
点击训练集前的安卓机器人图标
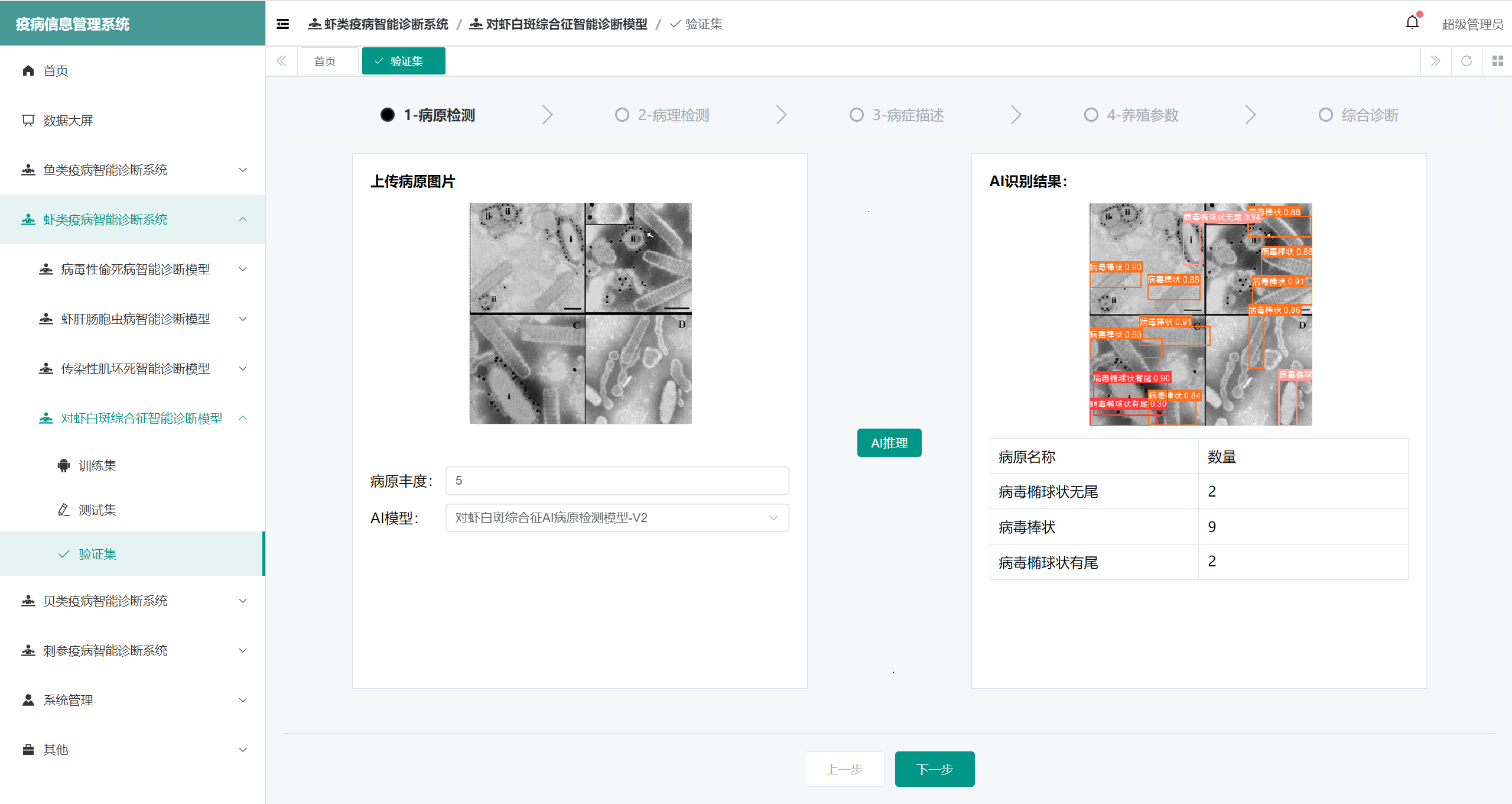pyautogui.click(x=64, y=465)
